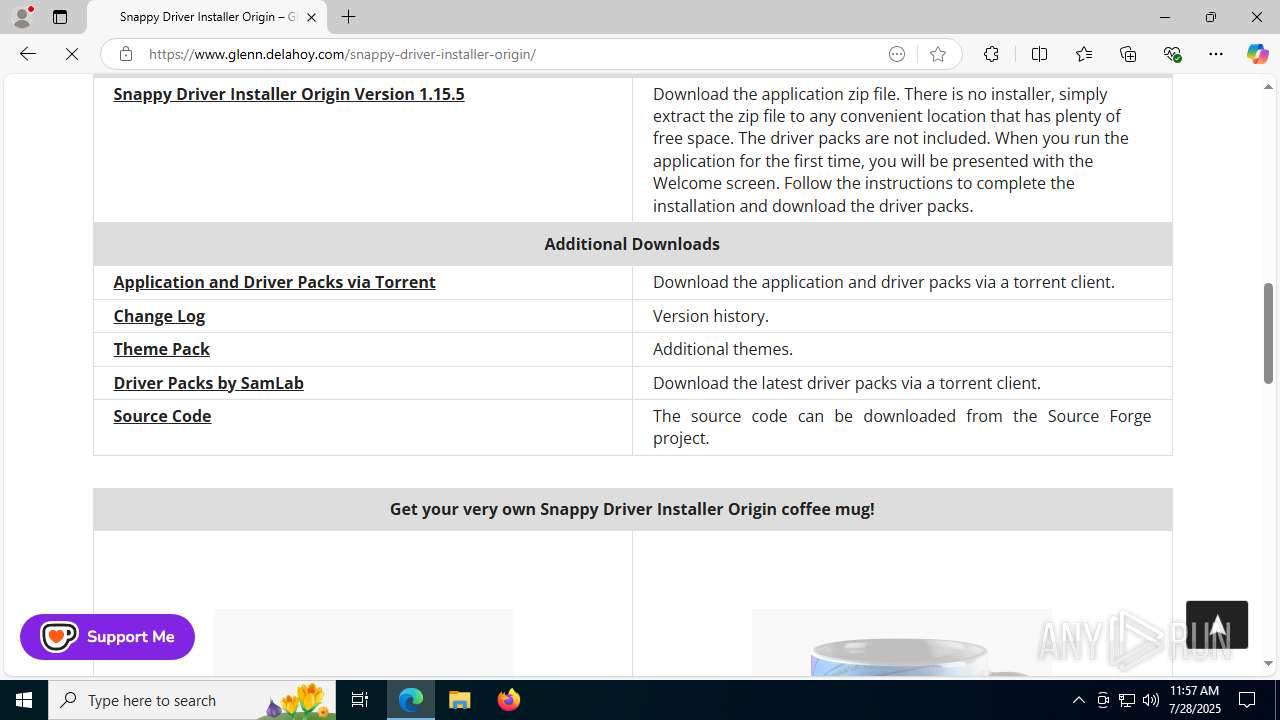The width and height of the screenshot is (1280, 720).
Task: Show hidden system tray icons
Action: point(1078,700)
